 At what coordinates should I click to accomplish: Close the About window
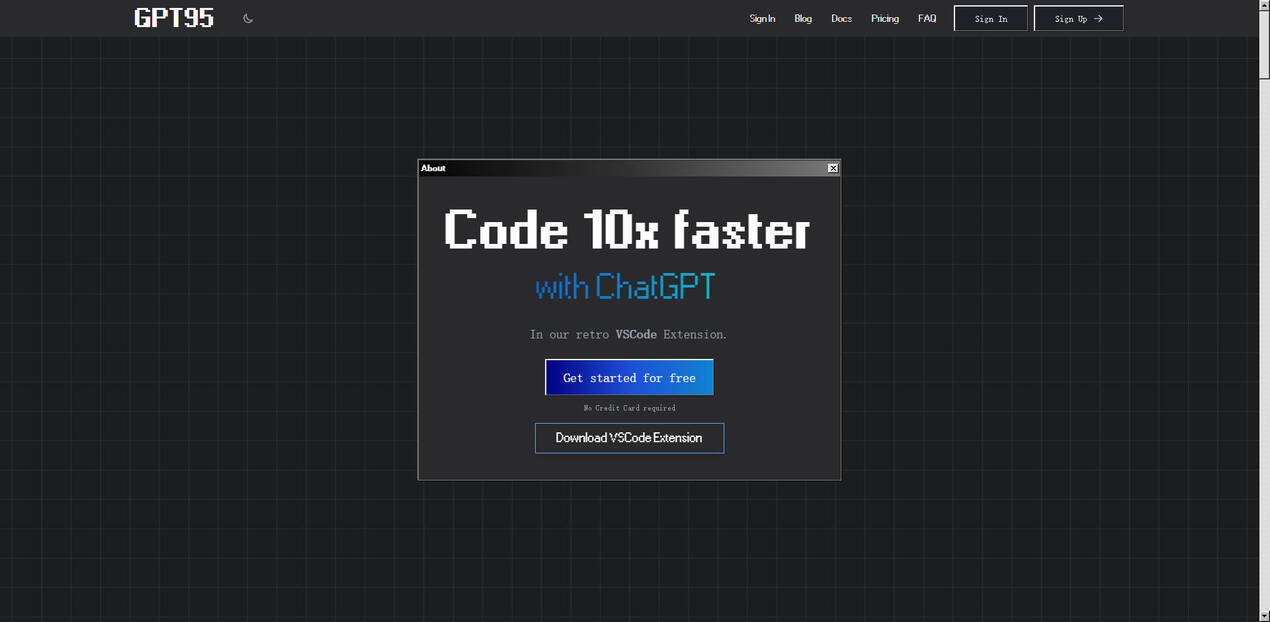coord(832,168)
